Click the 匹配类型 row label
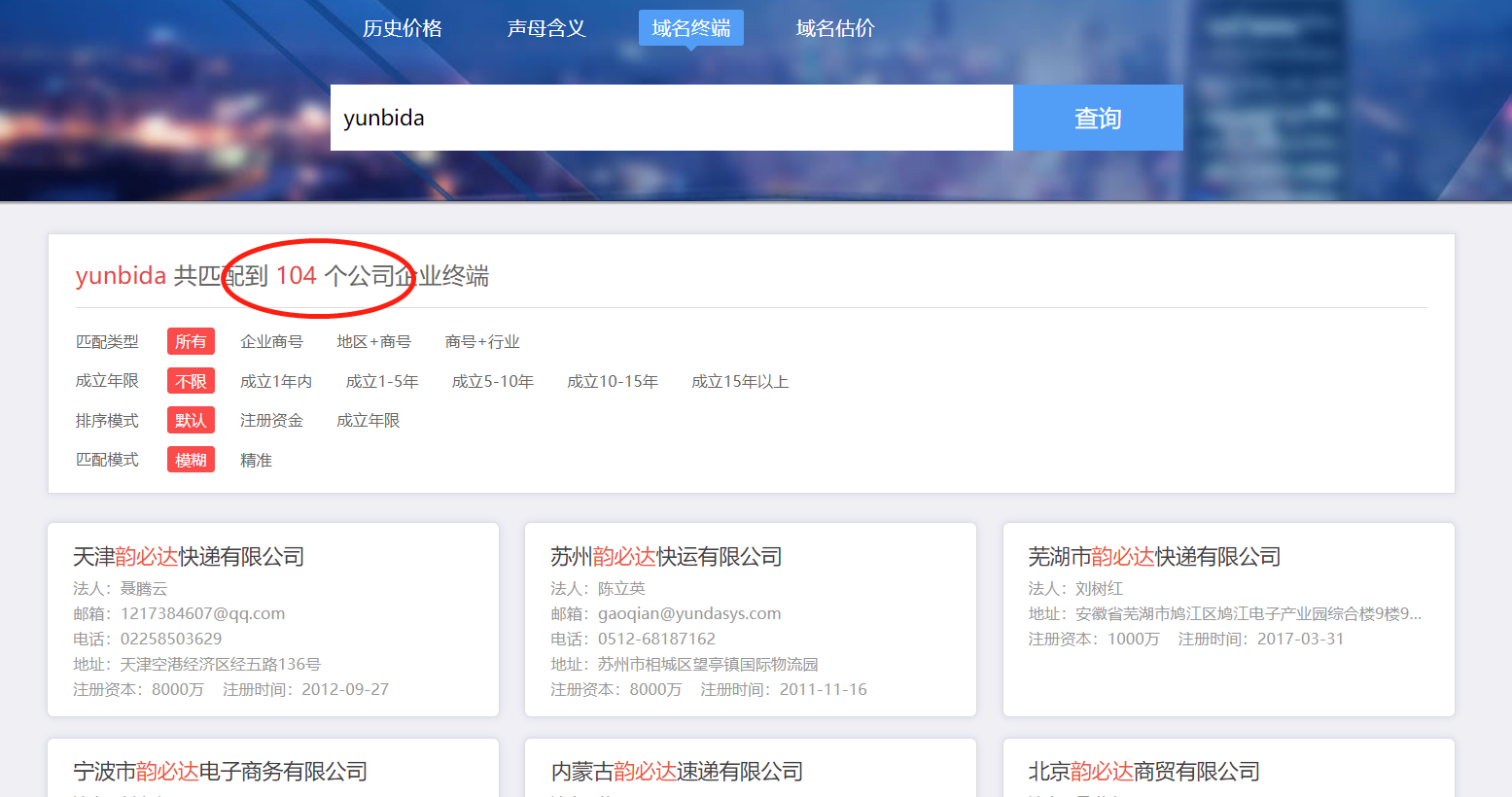1512x797 pixels. click(107, 342)
